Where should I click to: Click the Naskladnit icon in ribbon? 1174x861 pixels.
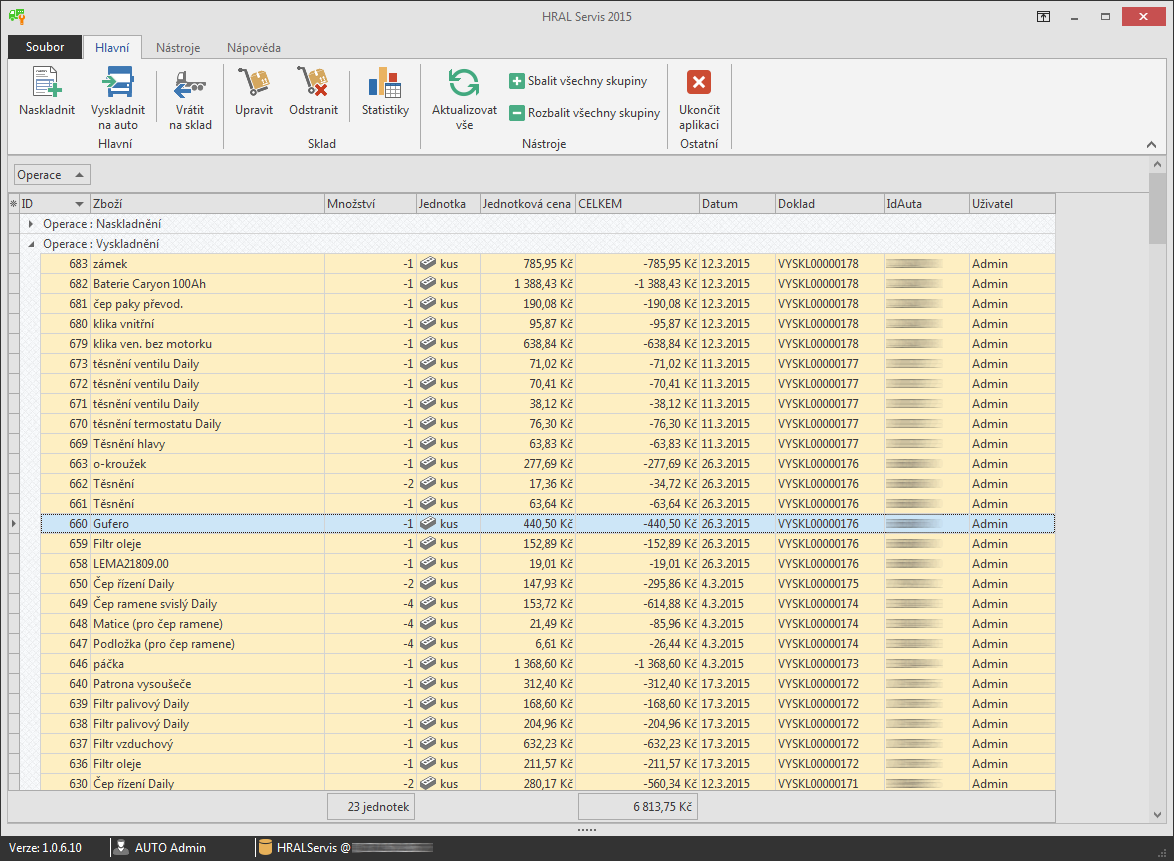click(x=46, y=83)
